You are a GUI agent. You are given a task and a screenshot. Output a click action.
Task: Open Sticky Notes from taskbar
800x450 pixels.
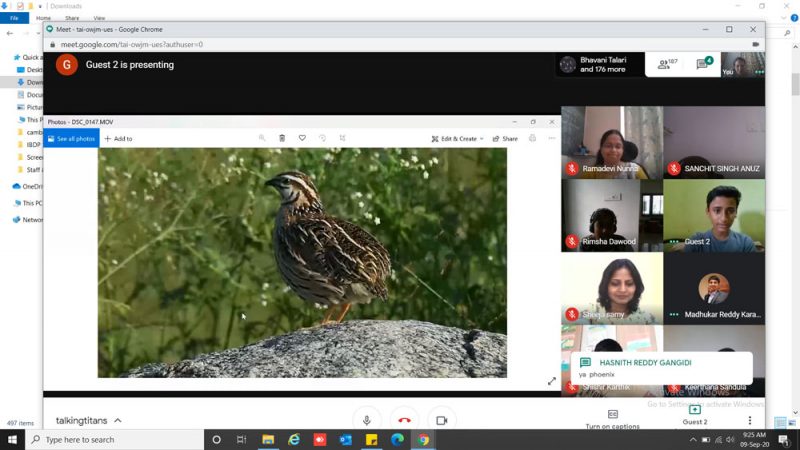coord(371,439)
